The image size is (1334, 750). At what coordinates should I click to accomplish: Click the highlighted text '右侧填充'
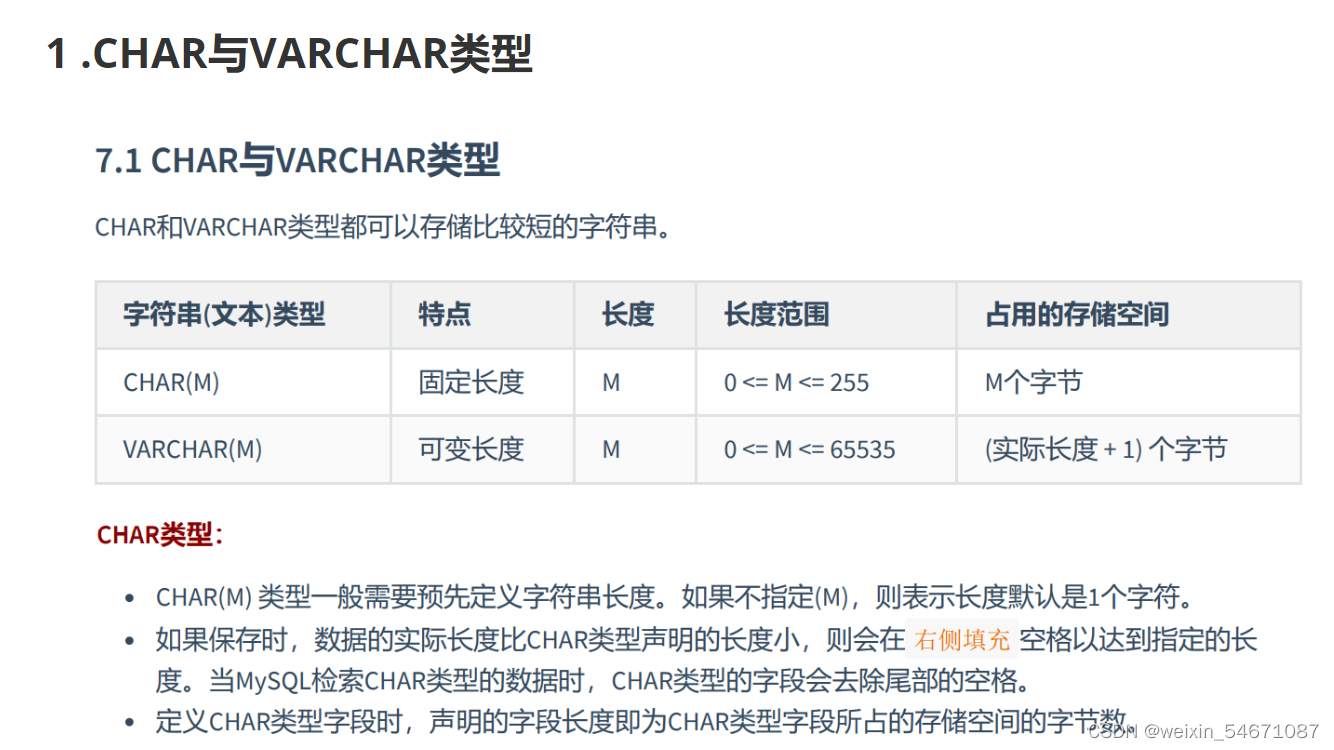click(962, 640)
